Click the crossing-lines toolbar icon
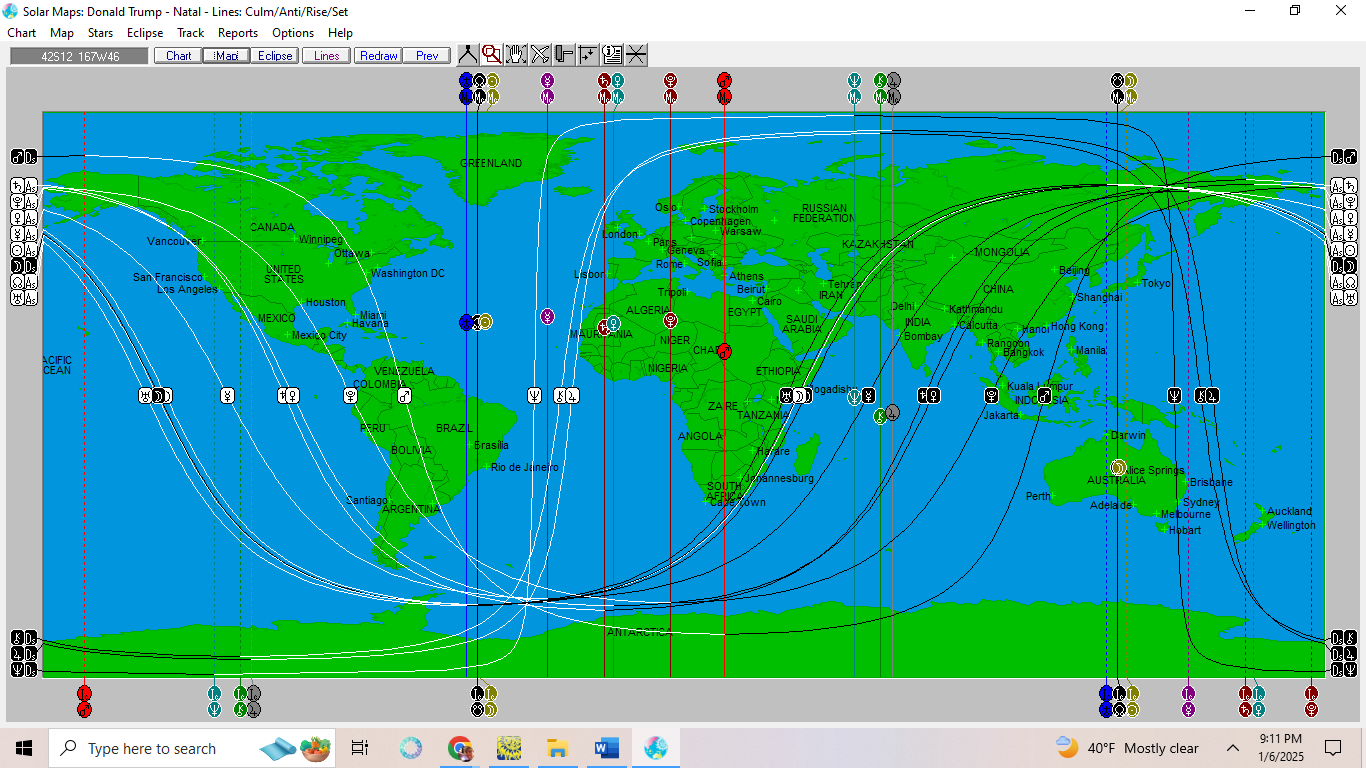Screen dimensions: 1366x768 pyautogui.click(x=636, y=55)
